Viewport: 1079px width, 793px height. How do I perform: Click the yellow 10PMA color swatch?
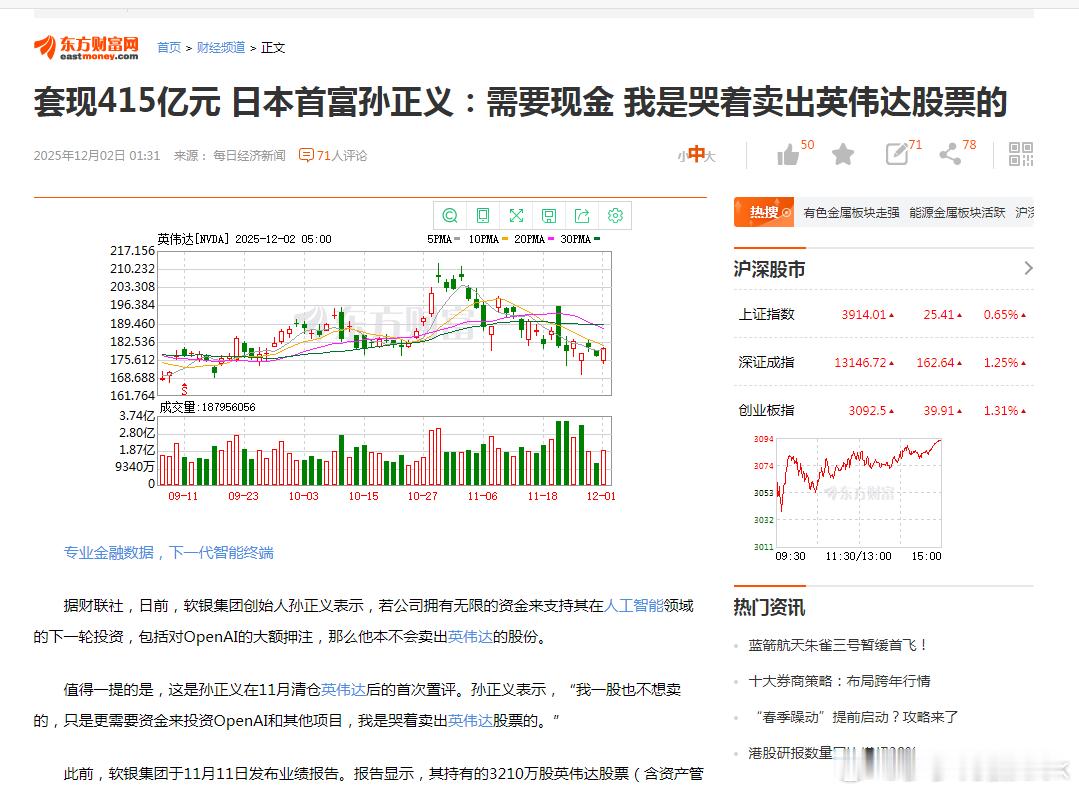(x=505, y=239)
